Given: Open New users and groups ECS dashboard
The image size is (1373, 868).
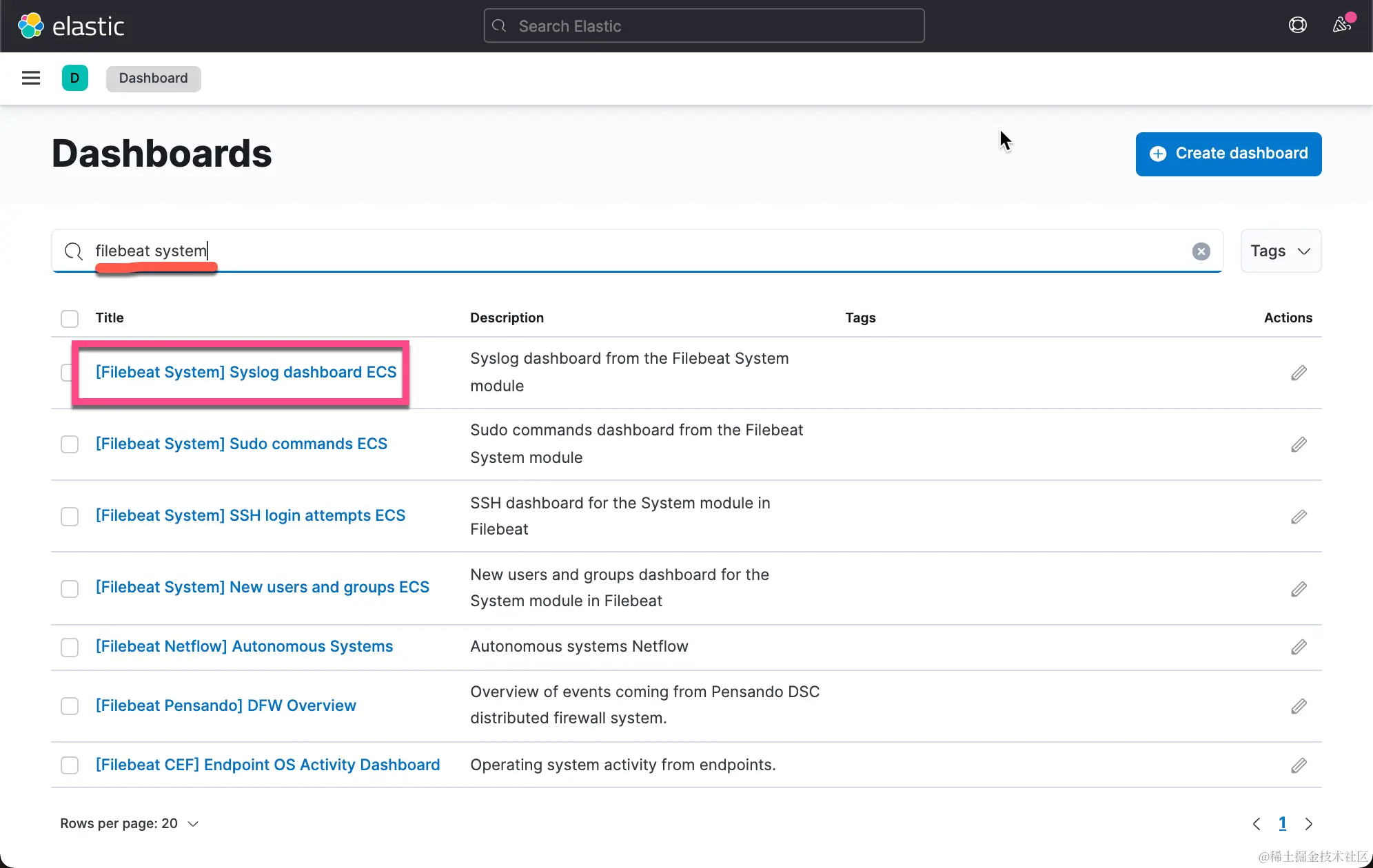Looking at the screenshot, I should pos(262,587).
